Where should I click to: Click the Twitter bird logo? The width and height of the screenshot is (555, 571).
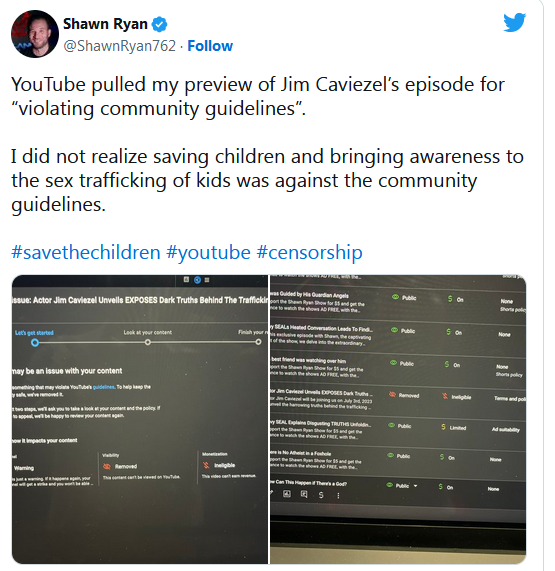pos(515,23)
